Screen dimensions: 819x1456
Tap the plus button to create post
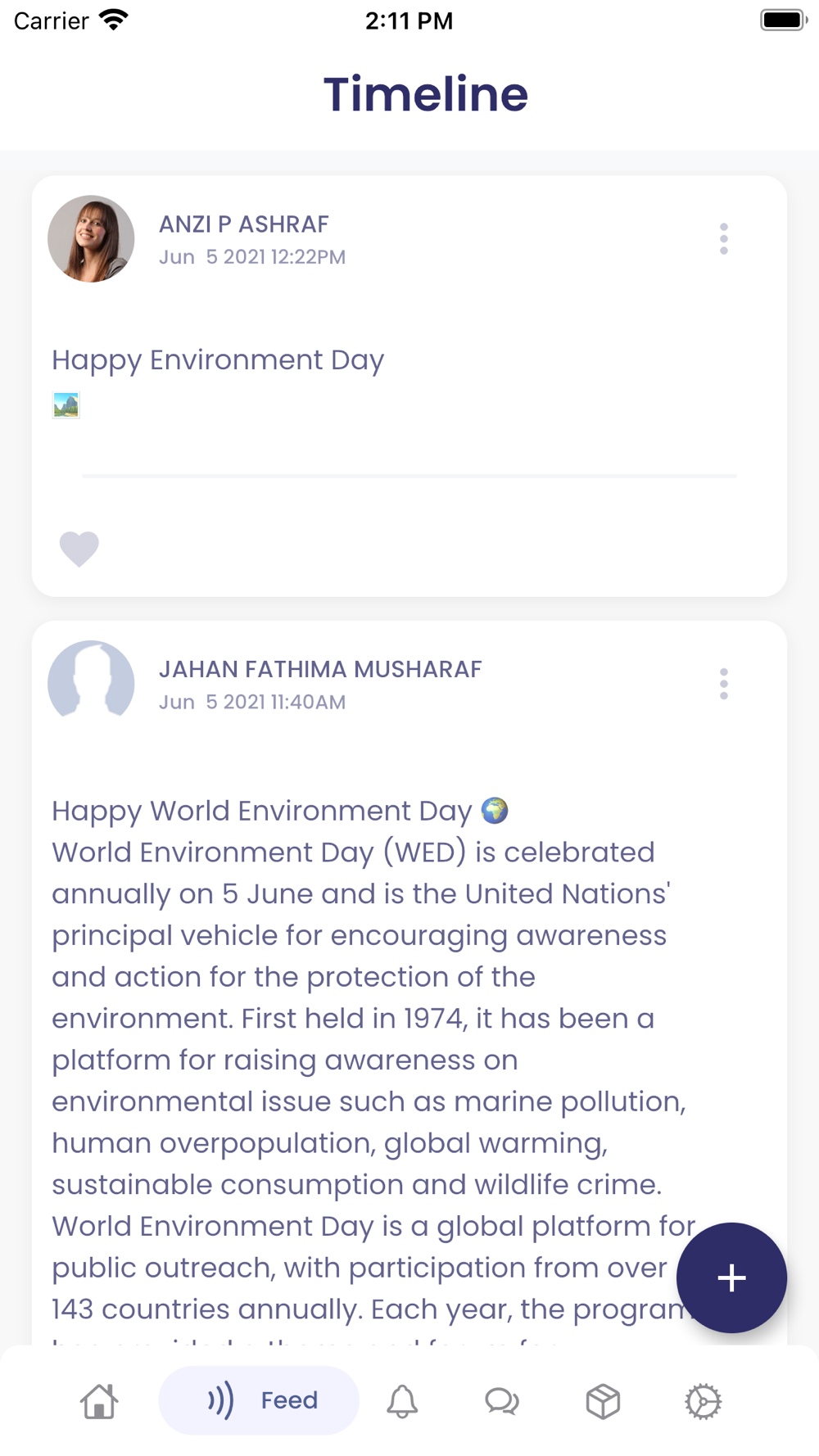731,1277
